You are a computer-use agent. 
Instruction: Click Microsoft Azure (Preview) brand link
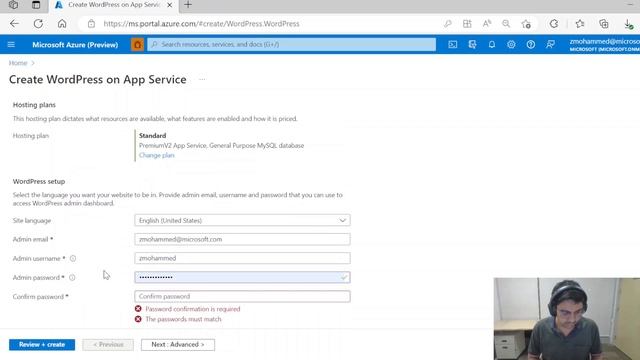(x=75, y=44)
